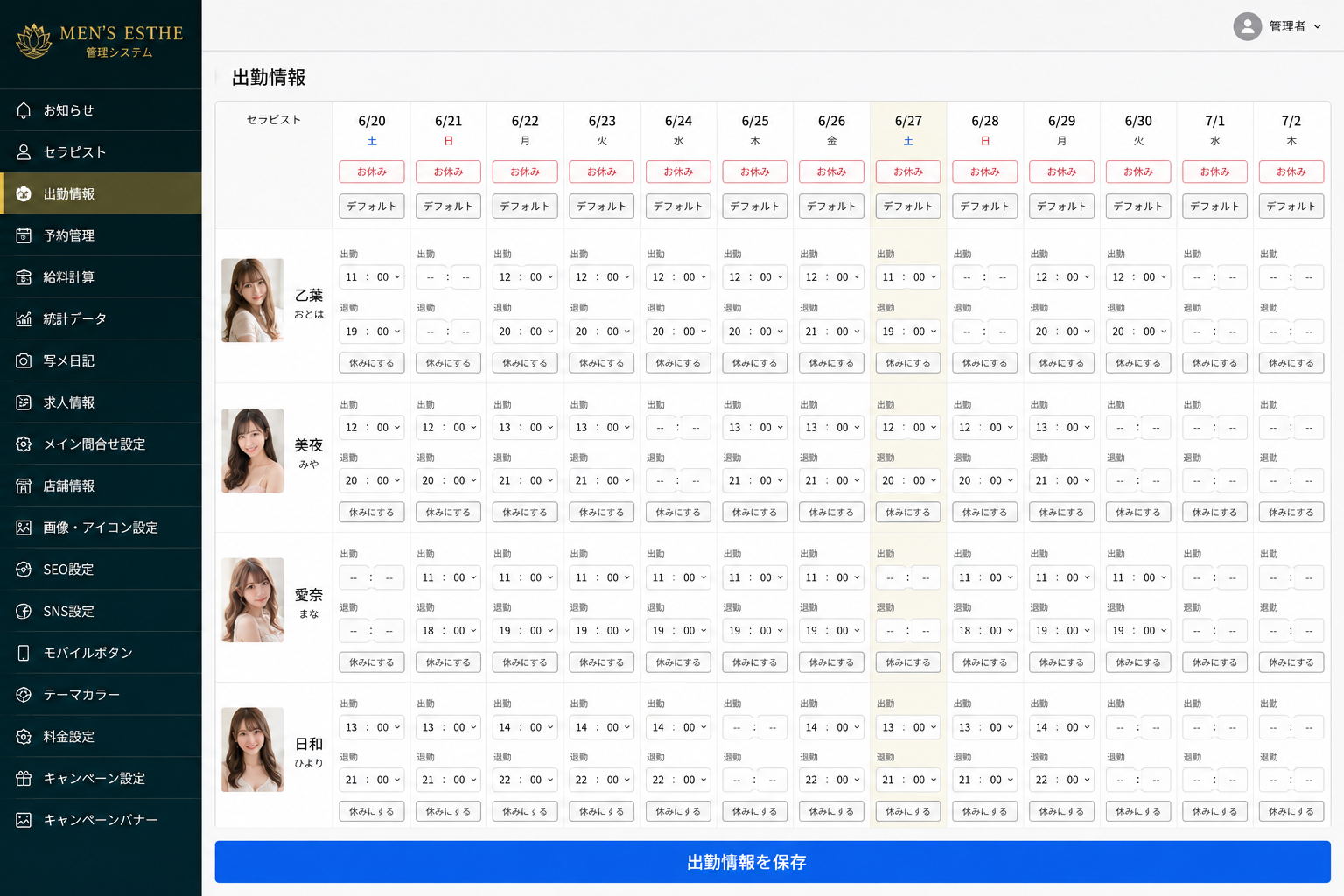Click 乙葉's profile photo
Screen dimensions: 1344x896
[x=253, y=300]
